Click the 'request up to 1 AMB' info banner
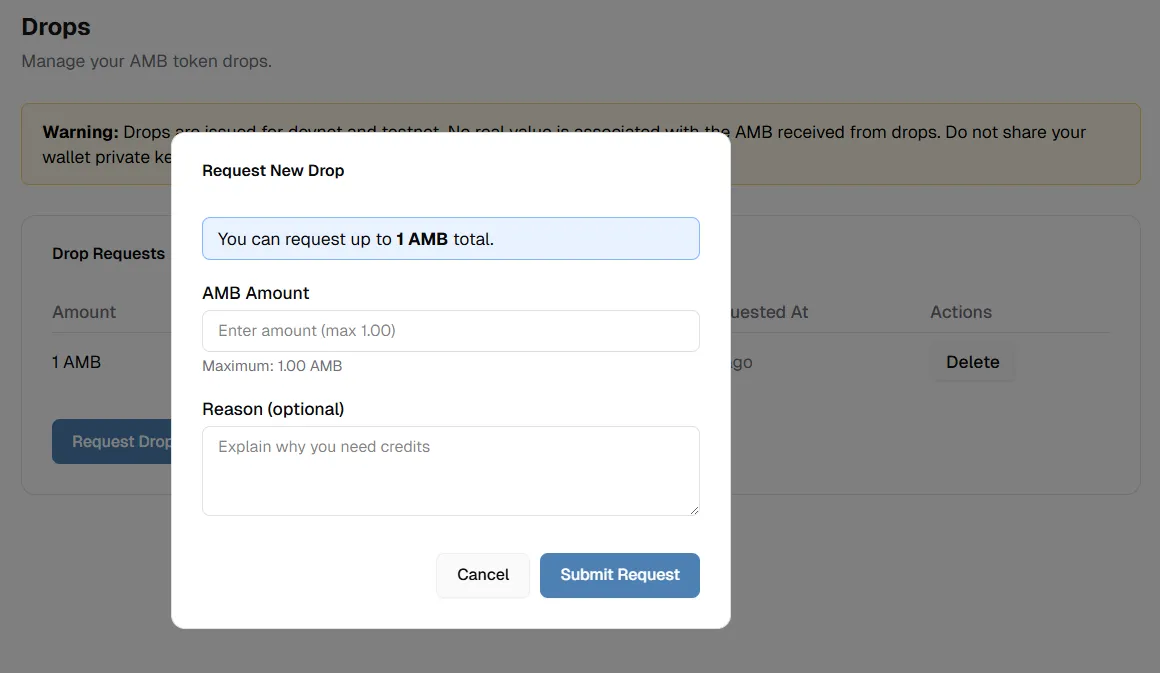This screenshot has height=673, width=1160. point(450,239)
